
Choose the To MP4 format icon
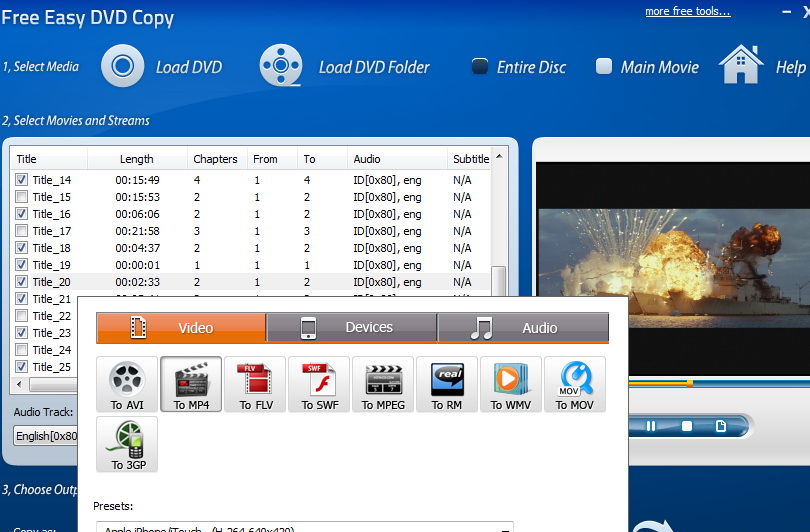pyautogui.click(x=191, y=384)
